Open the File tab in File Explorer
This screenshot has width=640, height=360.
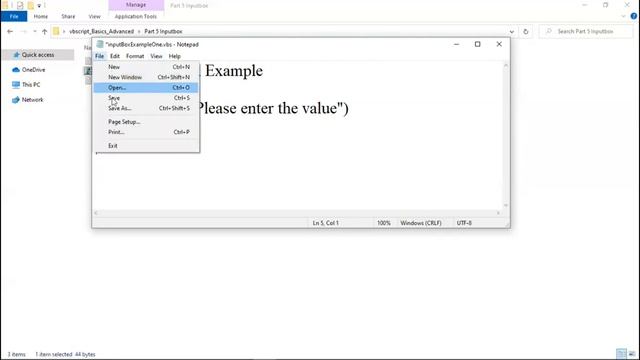point(14,16)
